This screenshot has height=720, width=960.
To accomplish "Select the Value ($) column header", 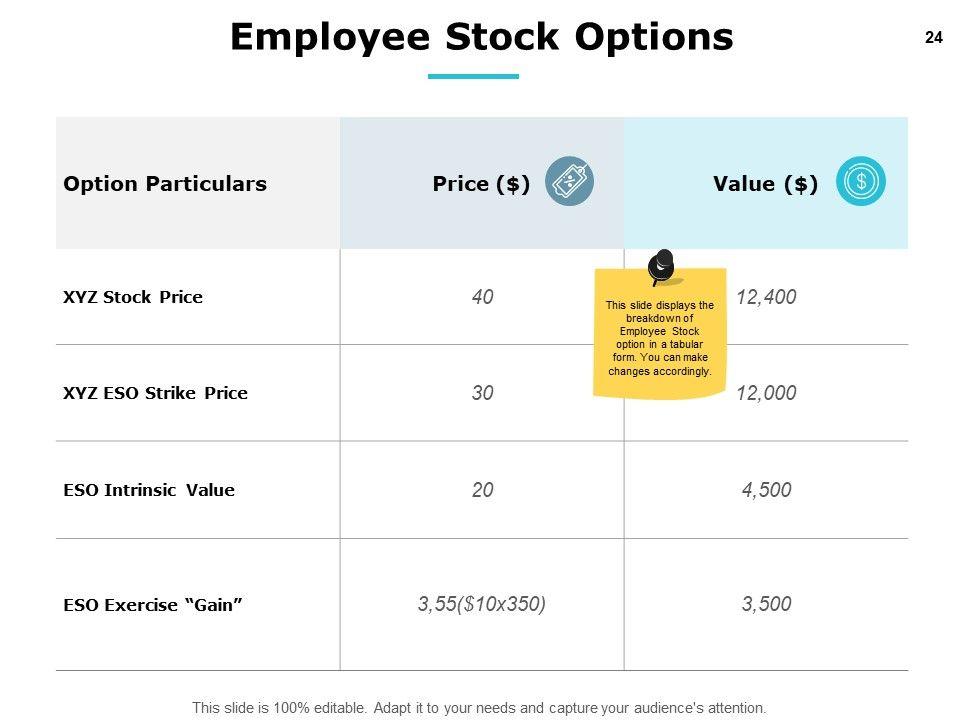I will tap(765, 184).
